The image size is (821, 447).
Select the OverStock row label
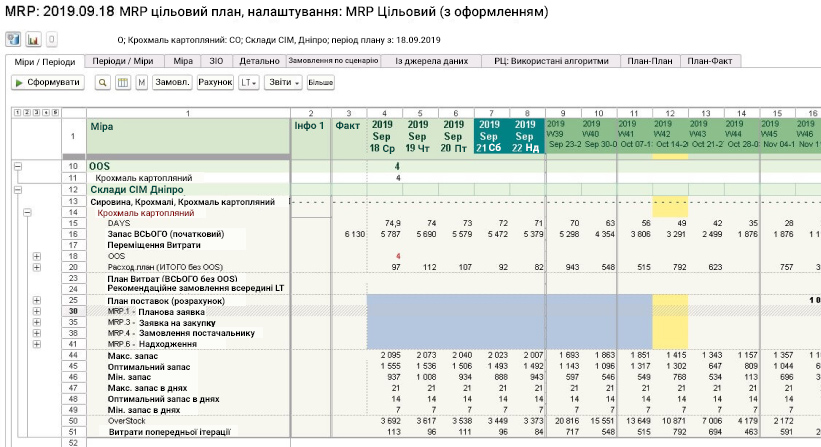pos(127,421)
